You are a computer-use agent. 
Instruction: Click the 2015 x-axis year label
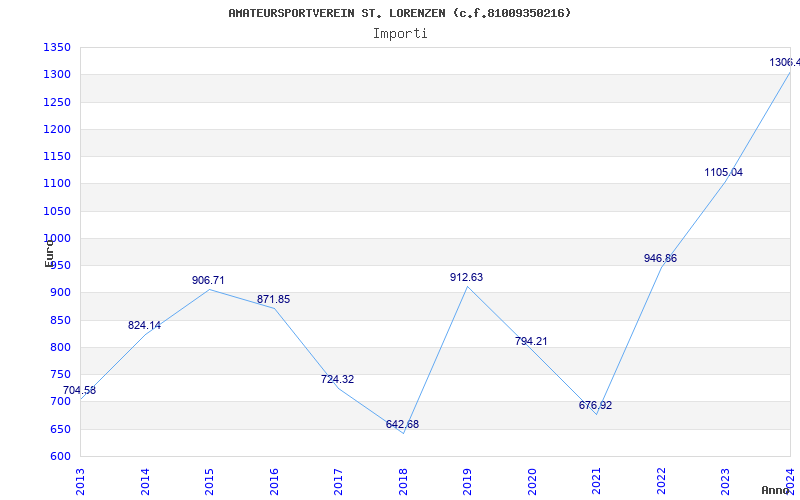click(209, 482)
